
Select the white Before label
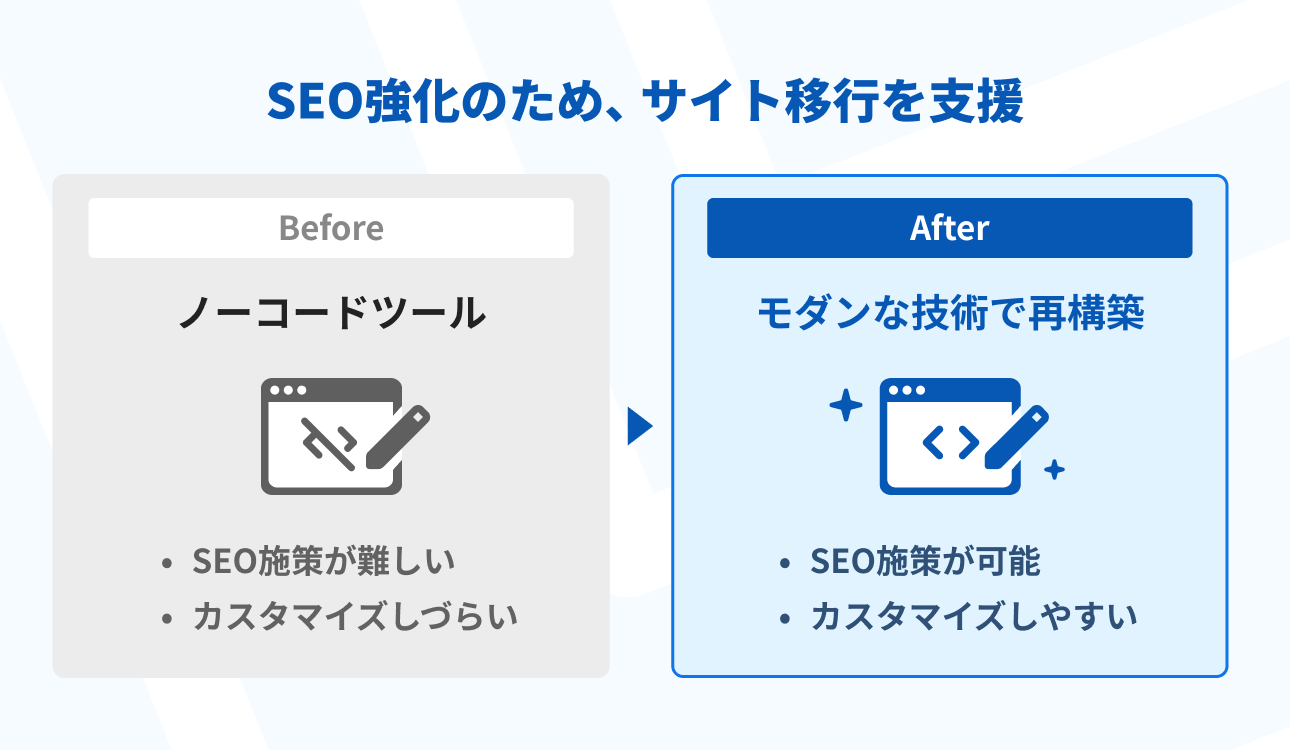(x=331, y=228)
